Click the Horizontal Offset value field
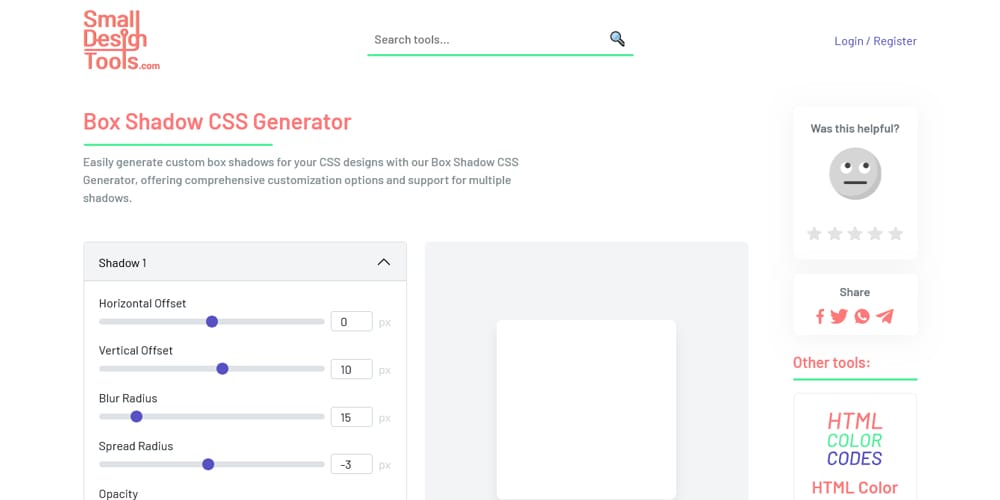 tap(351, 321)
